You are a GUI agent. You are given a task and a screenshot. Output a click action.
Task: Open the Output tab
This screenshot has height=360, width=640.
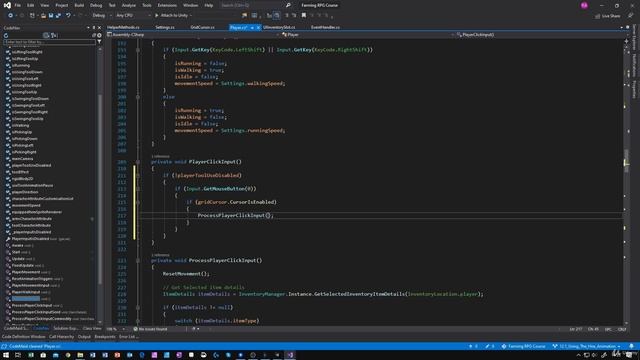pyautogui.click(x=84, y=337)
